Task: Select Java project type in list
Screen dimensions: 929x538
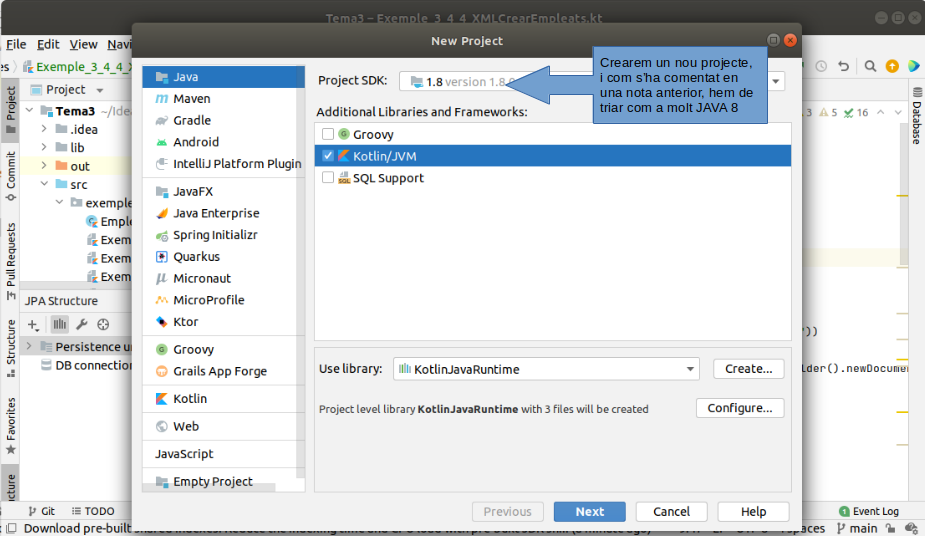Action: [223, 77]
